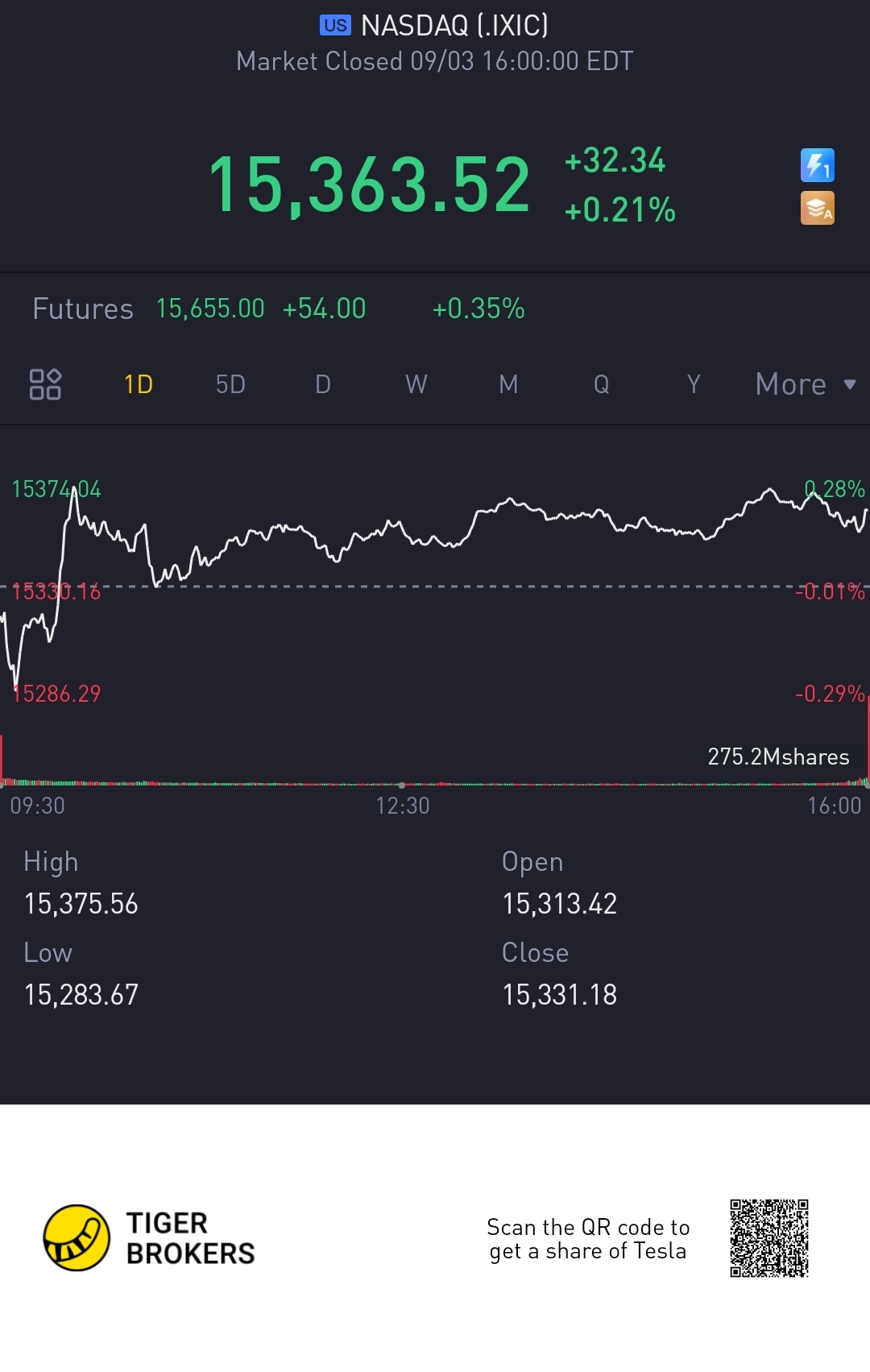
Task: Switch to the 1D chart tab
Action: pos(139,384)
